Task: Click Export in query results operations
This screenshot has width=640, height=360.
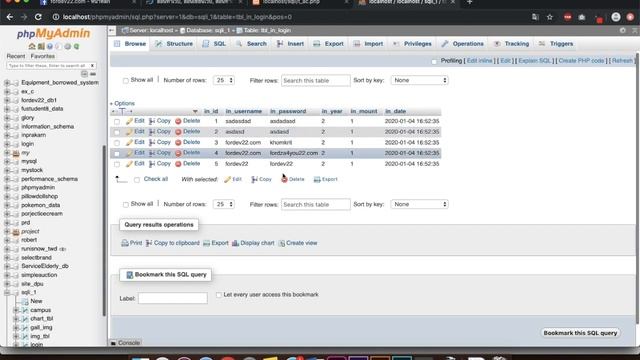Action: pos(216,243)
